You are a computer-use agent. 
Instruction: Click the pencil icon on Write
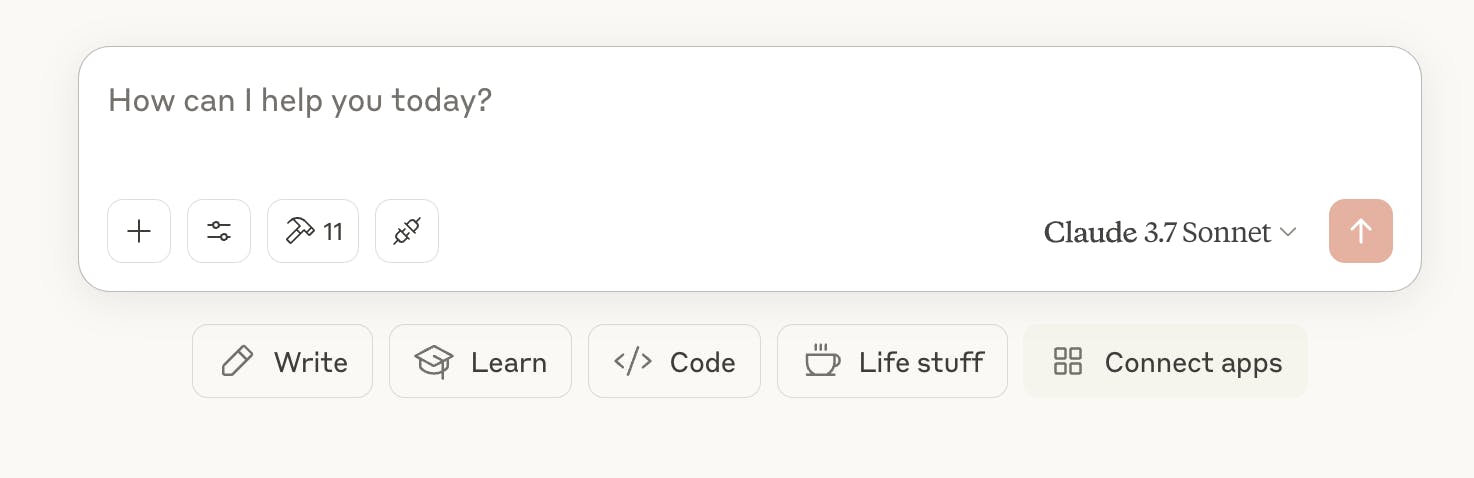[x=237, y=361]
